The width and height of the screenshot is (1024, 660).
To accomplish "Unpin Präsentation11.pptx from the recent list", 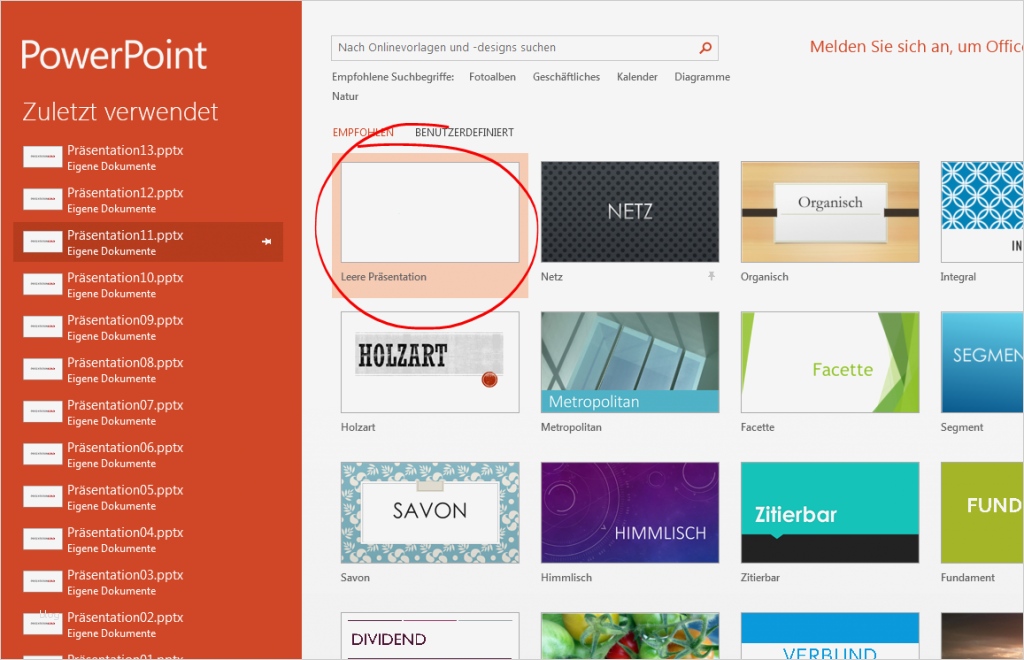I will 269,242.
